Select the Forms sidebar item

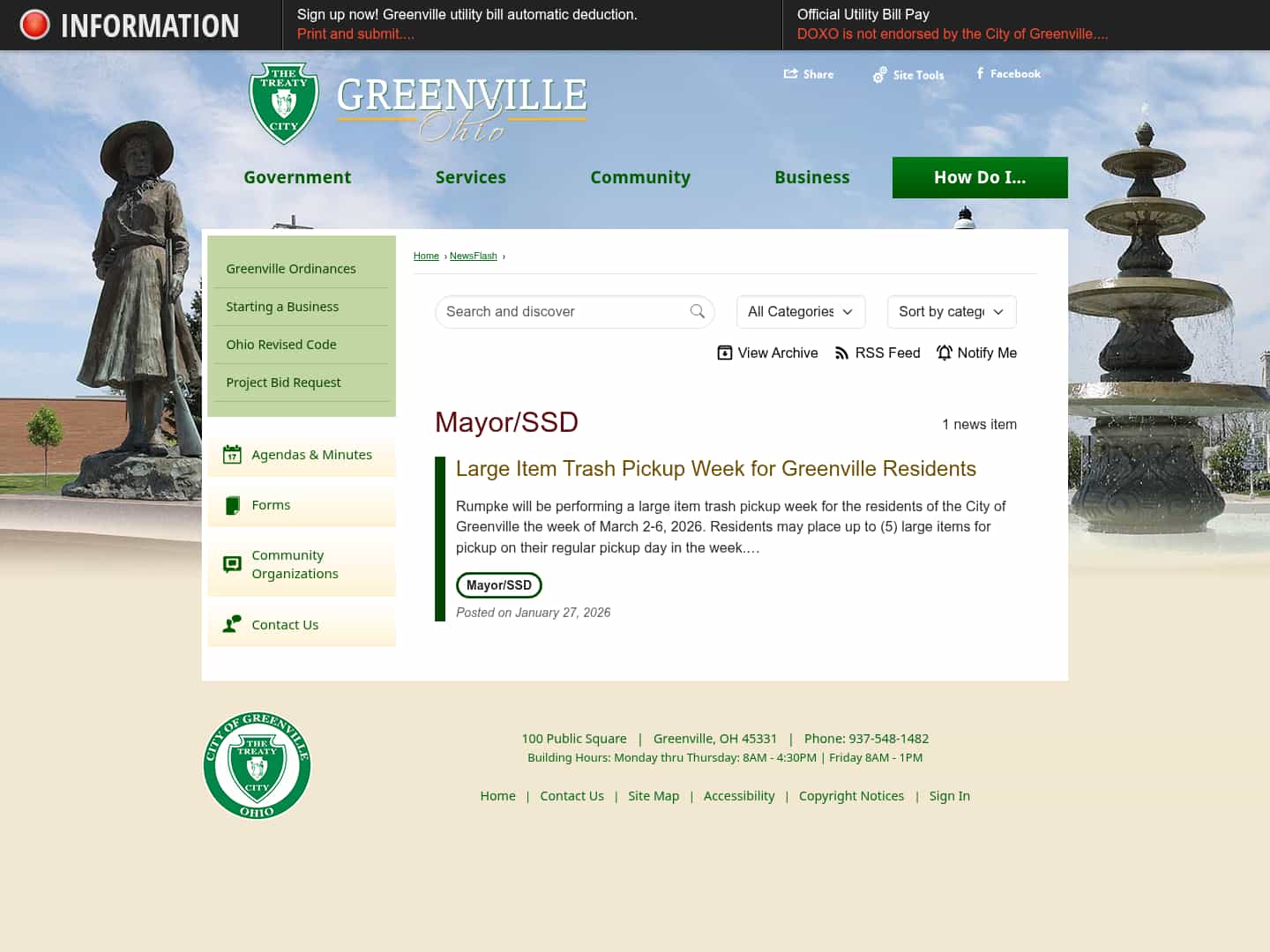pyautogui.click(x=271, y=504)
